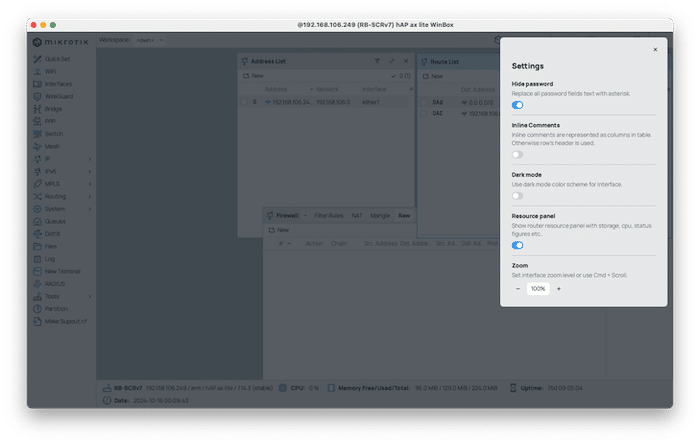
Task: Open Partition in sidebar
Action: (56, 309)
